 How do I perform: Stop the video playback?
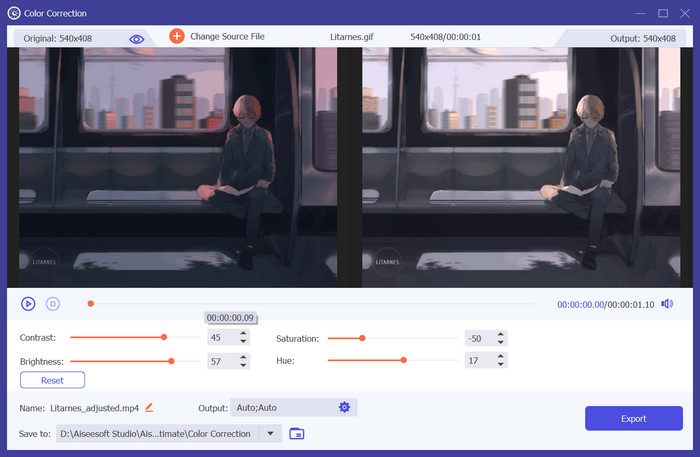pyautogui.click(x=53, y=304)
